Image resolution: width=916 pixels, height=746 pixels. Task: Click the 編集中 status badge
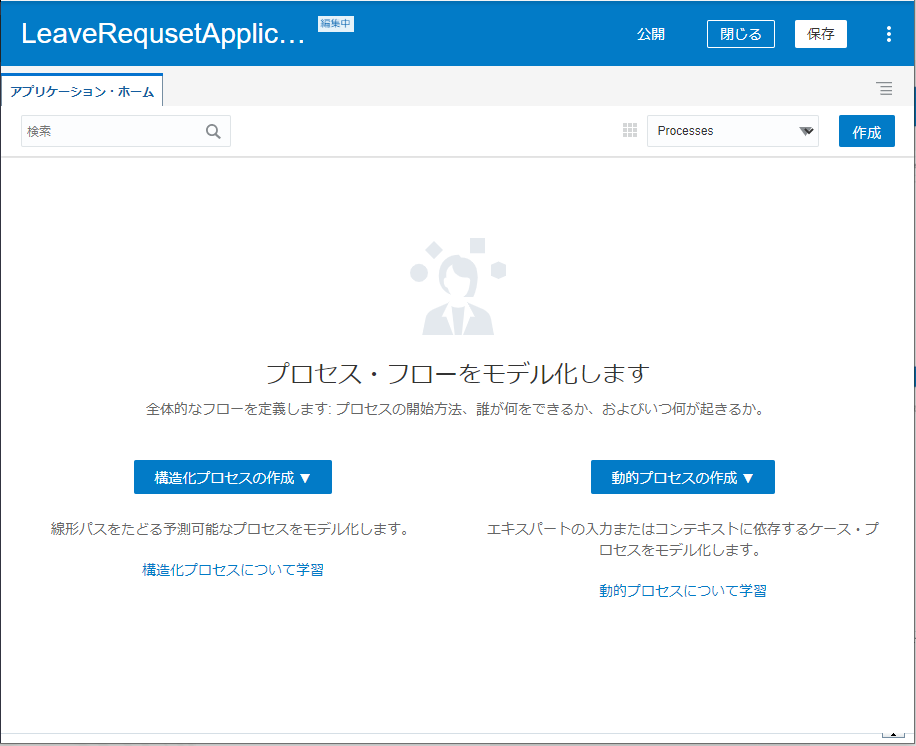coord(336,24)
